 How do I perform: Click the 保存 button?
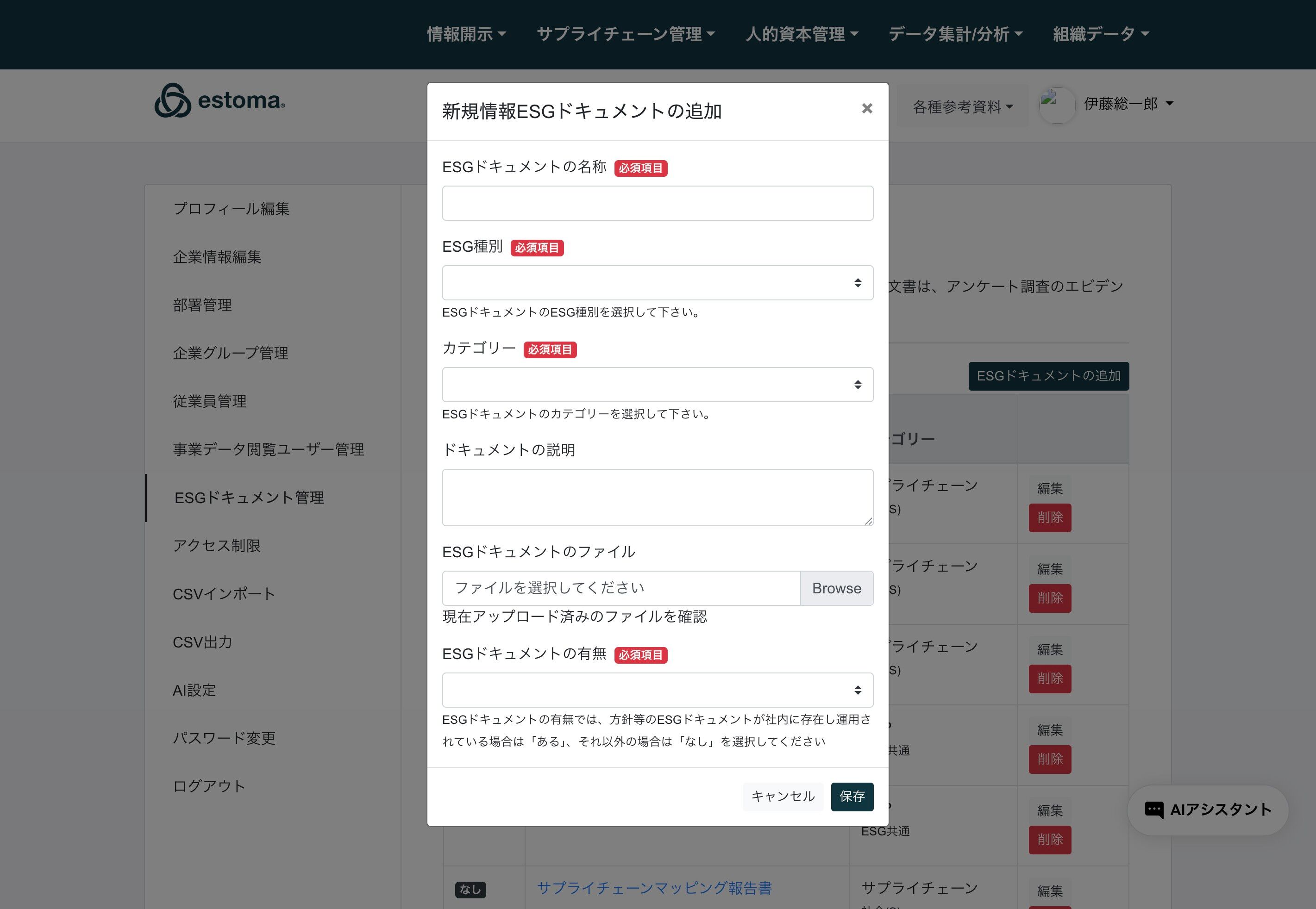pyautogui.click(x=852, y=796)
